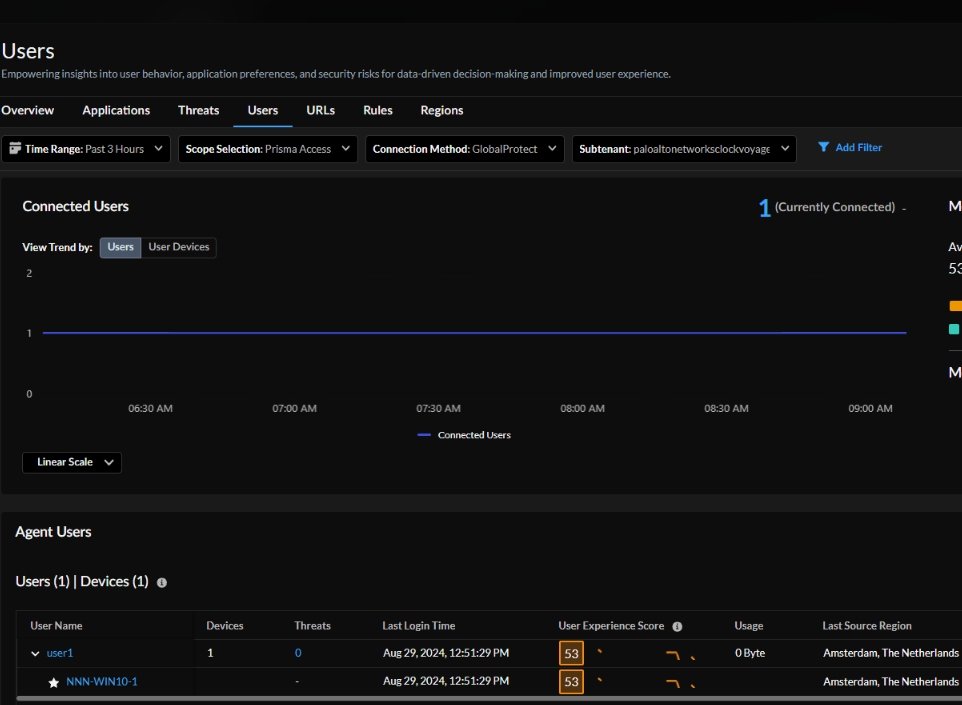Click the Currently Connected count of 1

(765, 207)
